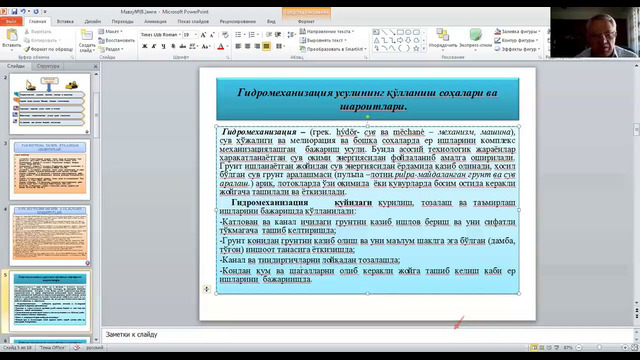Increase font size with large A icon

tap(203, 35)
